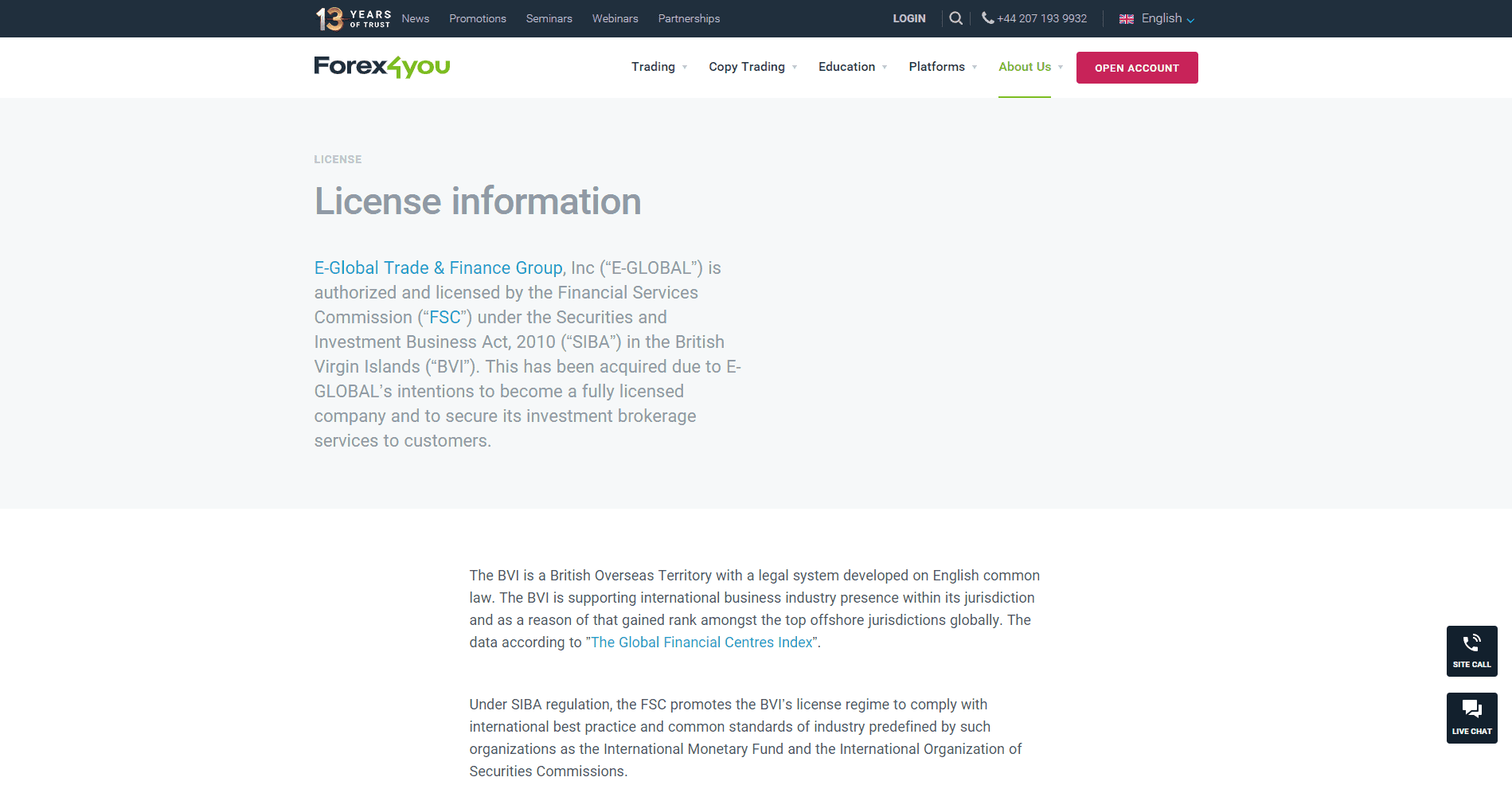The image size is (1512, 785).
Task: Open the E-Global Trade & Finance Group link
Action: click(x=437, y=268)
